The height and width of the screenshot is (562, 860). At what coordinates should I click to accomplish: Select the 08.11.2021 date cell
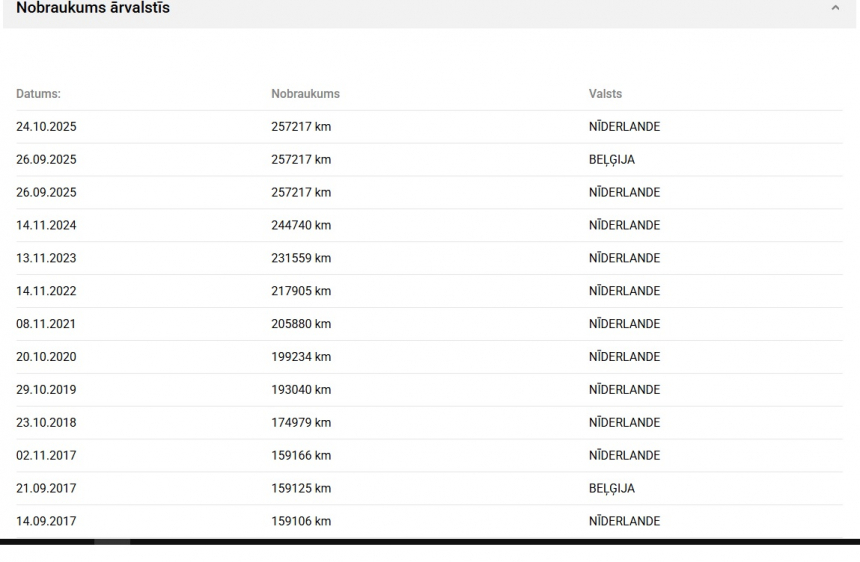(x=46, y=324)
